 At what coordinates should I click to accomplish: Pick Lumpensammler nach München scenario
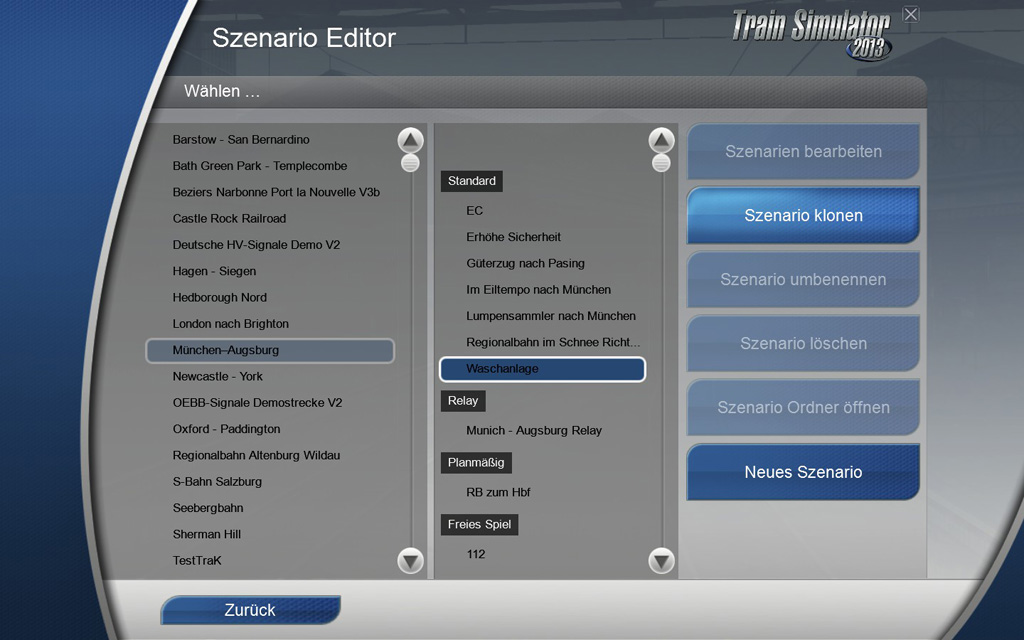tap(551, 316)
